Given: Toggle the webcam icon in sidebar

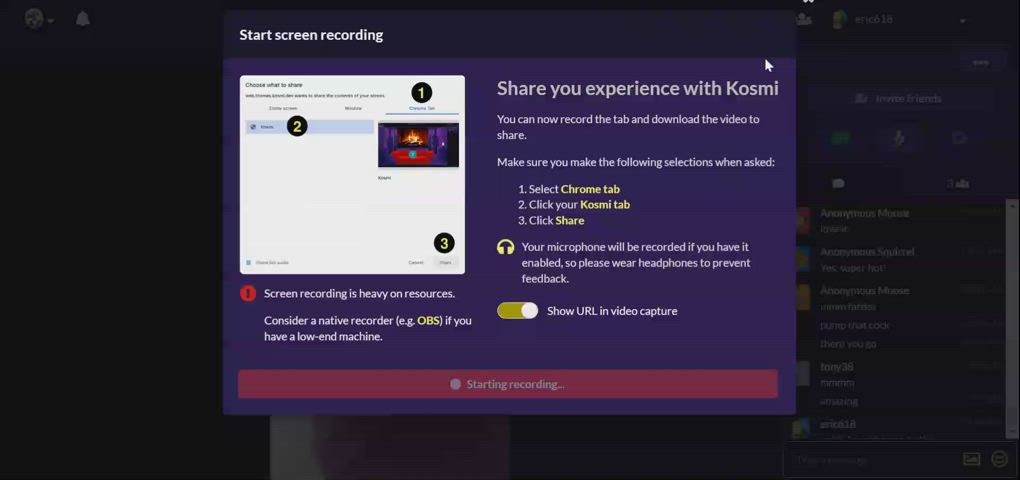Looking at the screenshot, I should pos(959,138).
